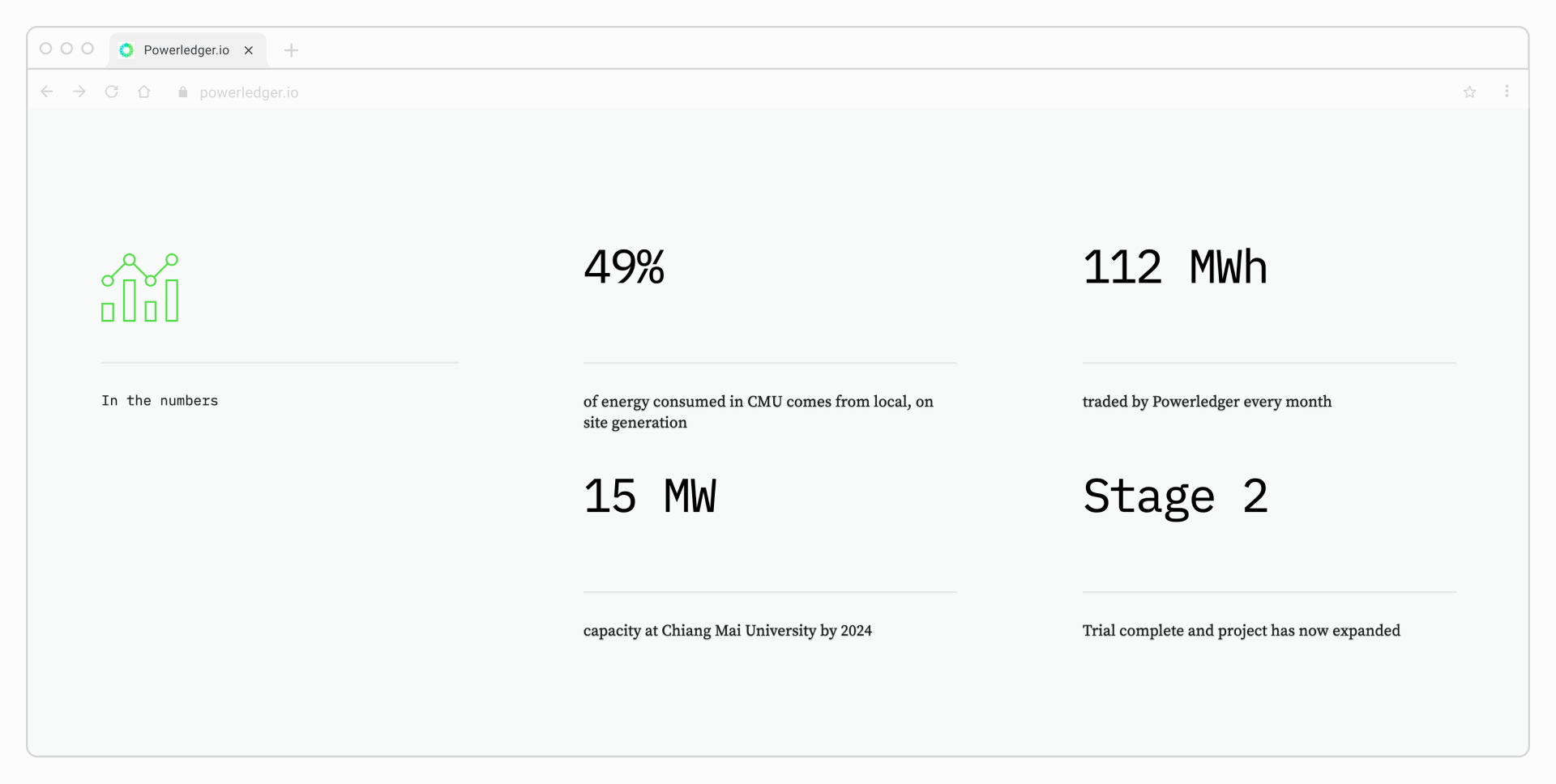Viewport: 1556px width, 784px height.
Task: Click the middle traffic light circle
Action: pyautogui.click(x=66, y=49)
